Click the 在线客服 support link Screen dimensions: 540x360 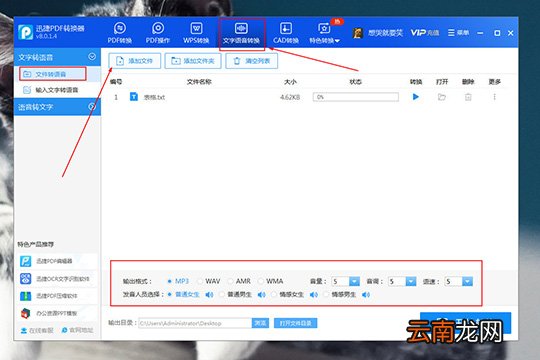tap(37, 330)
